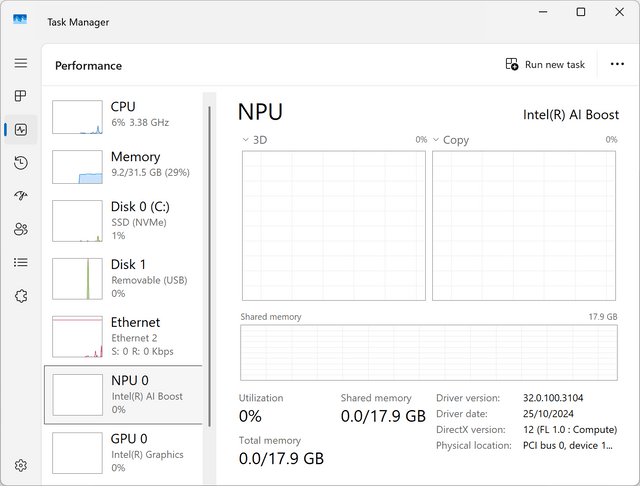Viewport: 640px width, 486px height.
Task: Open the more options ellipsis menu
Action: click(617, 64)
